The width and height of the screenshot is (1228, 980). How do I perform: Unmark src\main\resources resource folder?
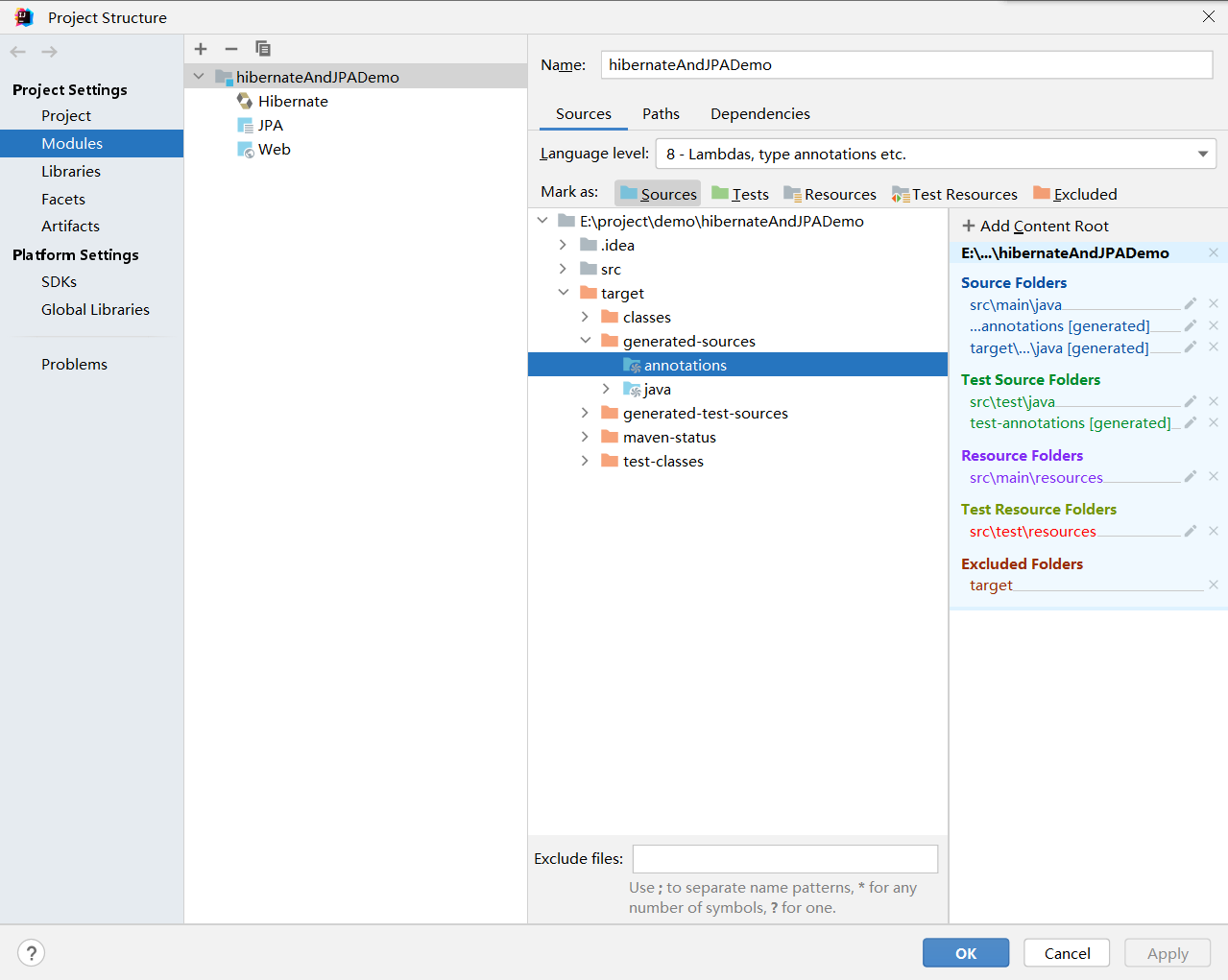tap(1214, 477)
